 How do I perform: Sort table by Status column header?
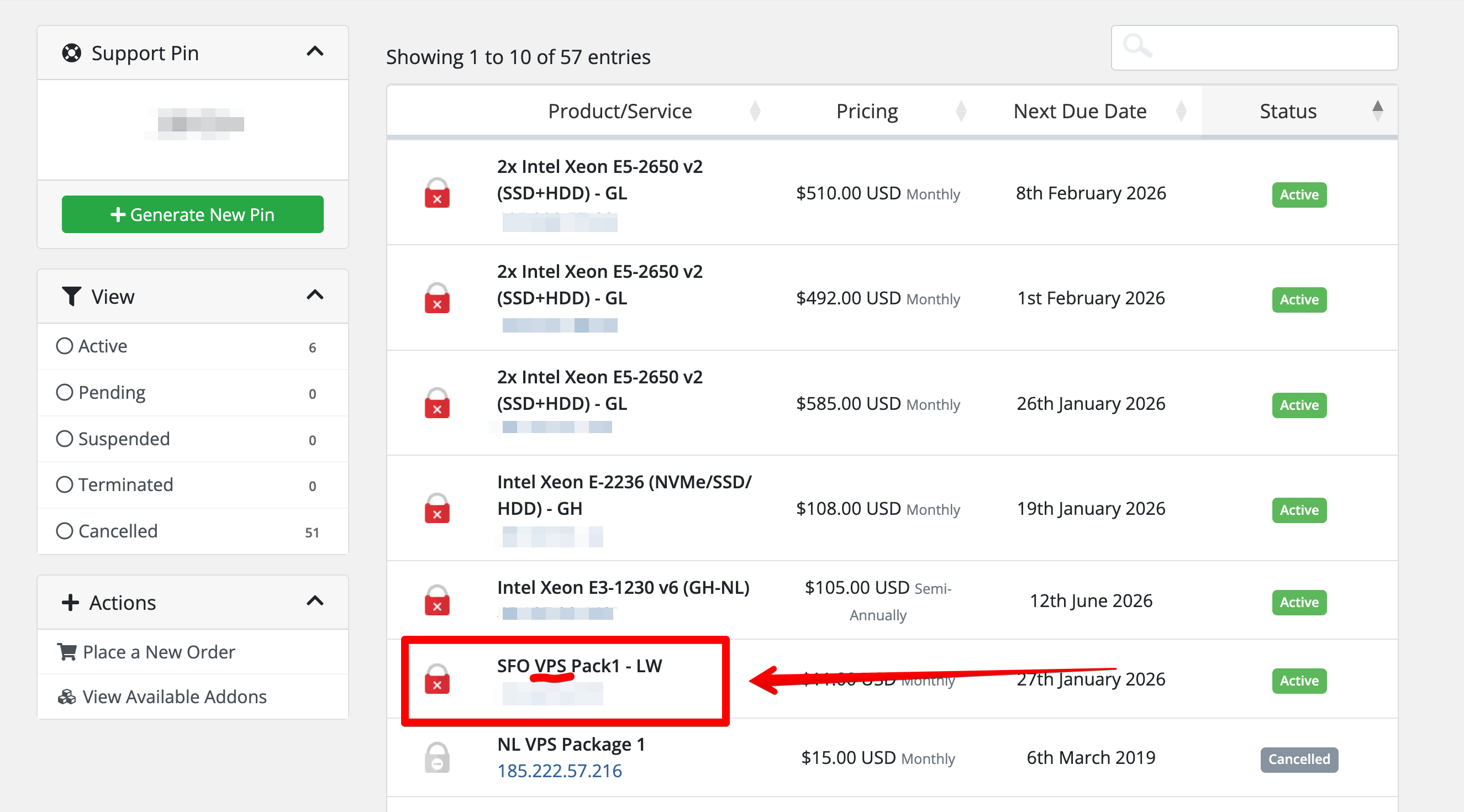[1287, 111]
